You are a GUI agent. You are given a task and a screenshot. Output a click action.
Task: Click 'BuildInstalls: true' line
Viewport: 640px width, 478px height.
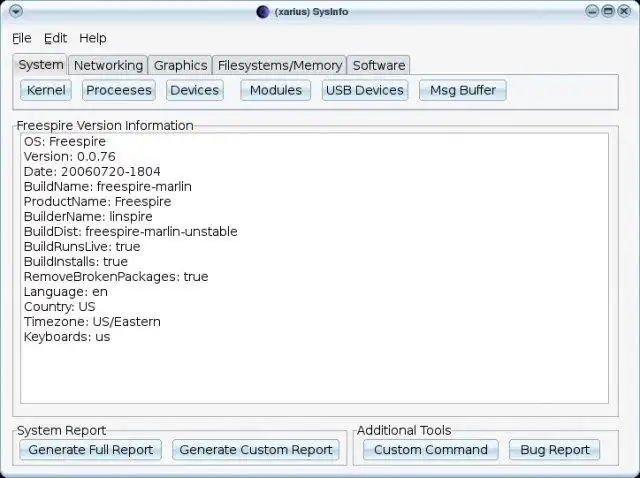click(76, 262)
